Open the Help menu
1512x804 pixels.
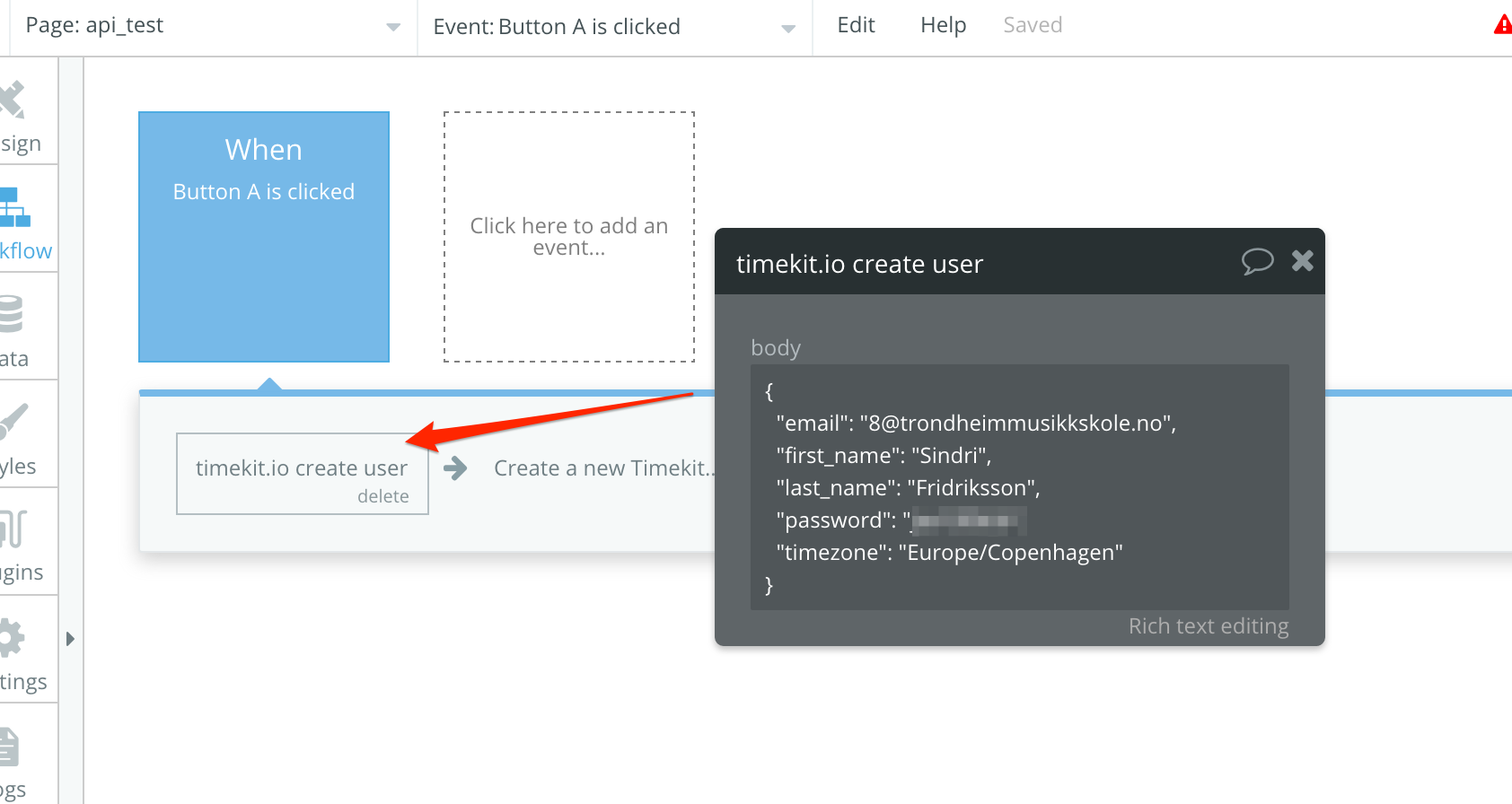point(943,25)
